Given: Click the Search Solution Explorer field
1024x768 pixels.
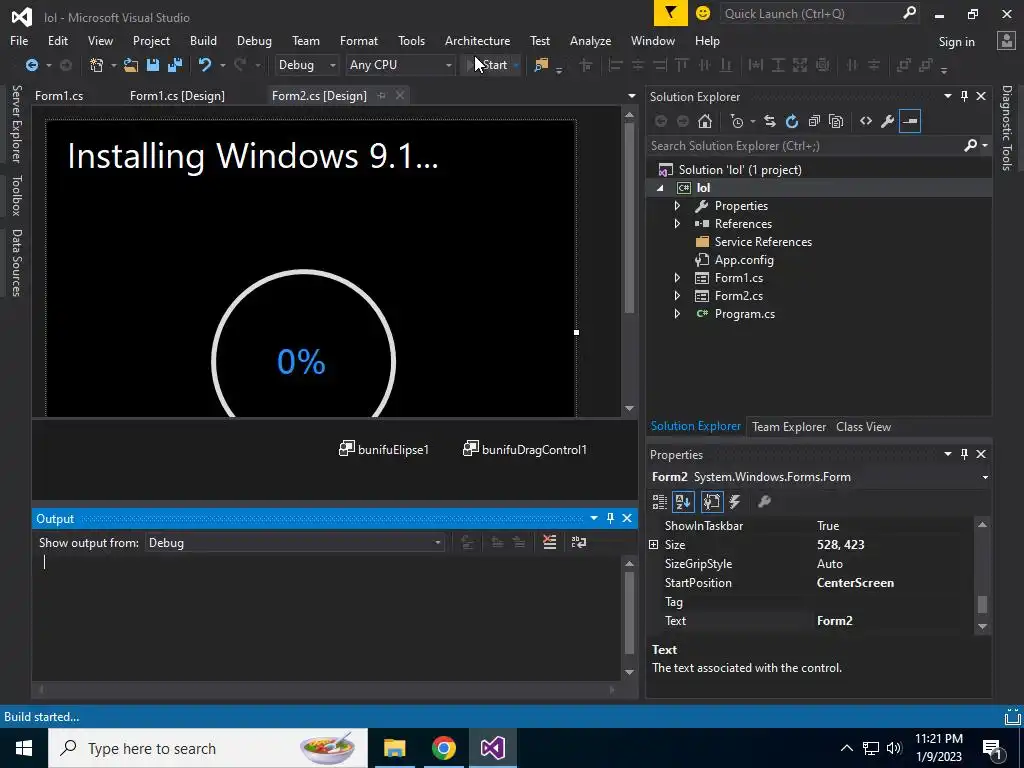Looking at the screenshot, I should pos(807,146).
